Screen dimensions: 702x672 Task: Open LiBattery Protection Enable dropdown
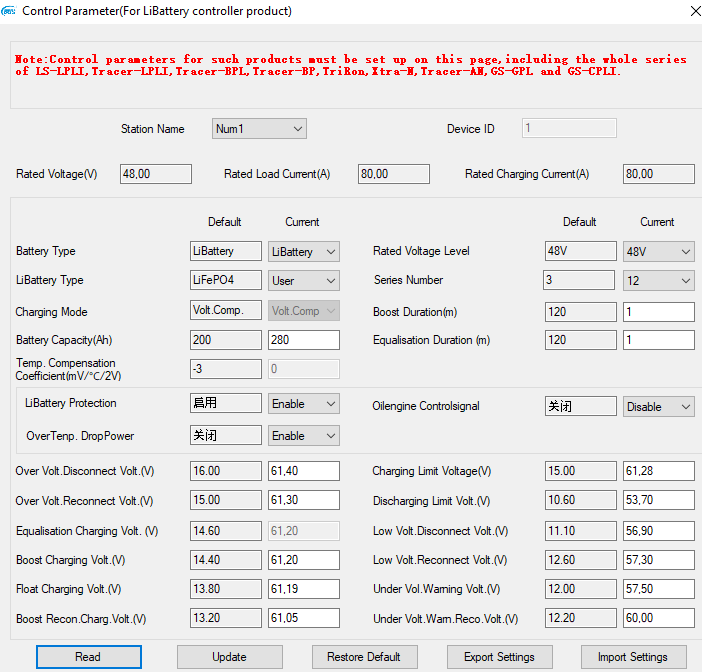pos(304,404)
